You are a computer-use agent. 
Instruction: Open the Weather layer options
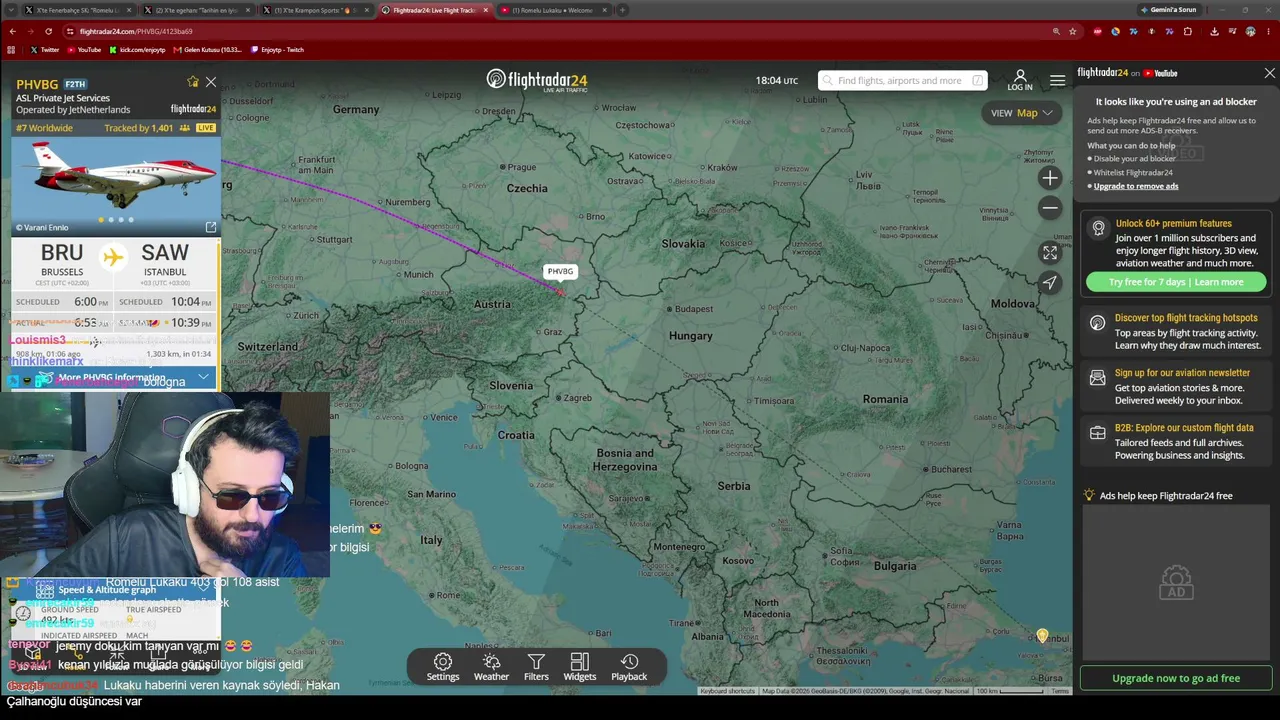click(x=491, y=667)
